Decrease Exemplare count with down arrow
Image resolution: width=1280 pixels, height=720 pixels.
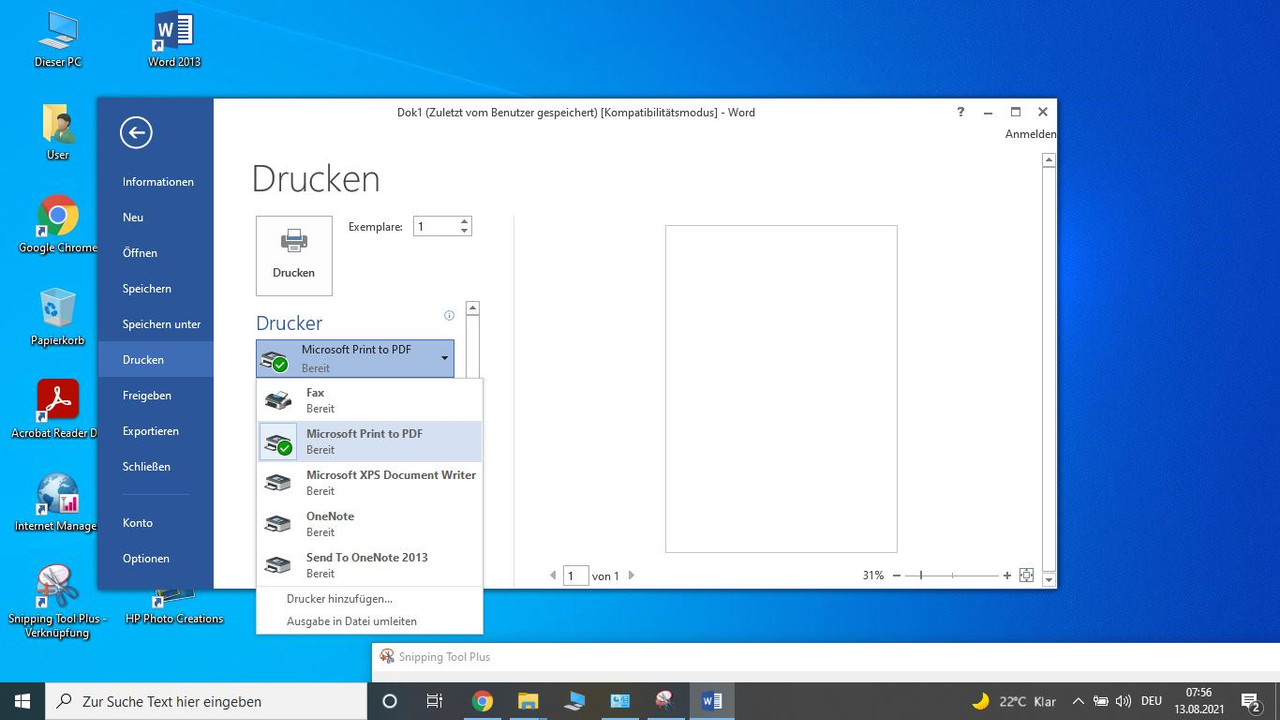464,231
